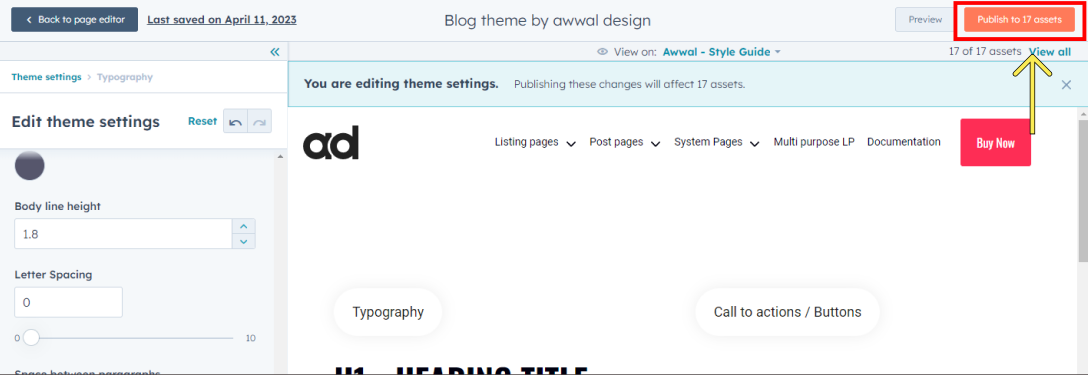Open the Awwal - Style Guide dropdown
Viewport: 1088px width, 375px height.
coord(722,51)
